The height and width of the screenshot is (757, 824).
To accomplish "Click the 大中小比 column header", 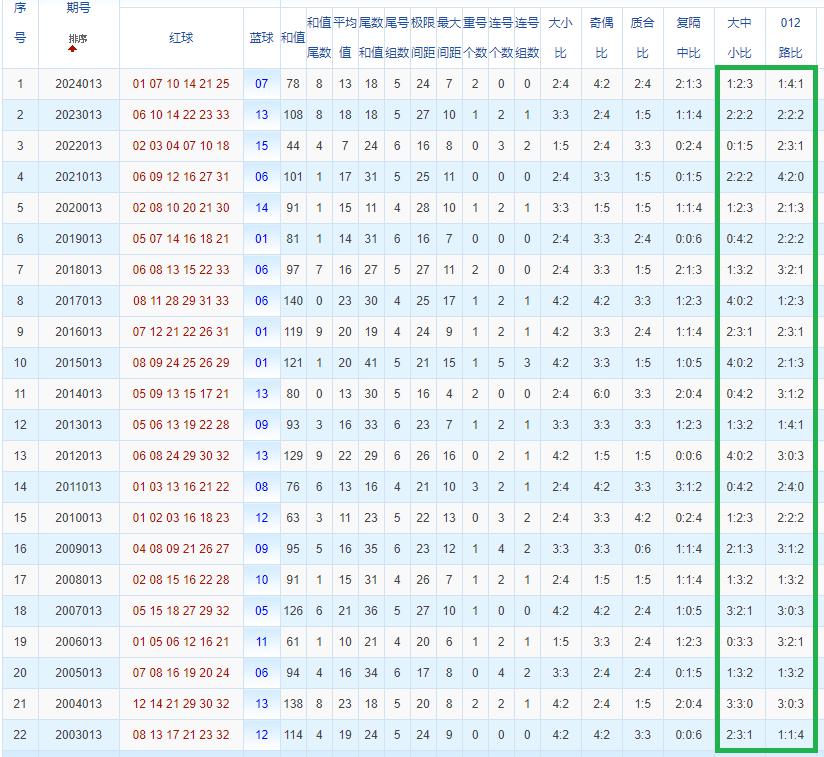I will [739, 37].
